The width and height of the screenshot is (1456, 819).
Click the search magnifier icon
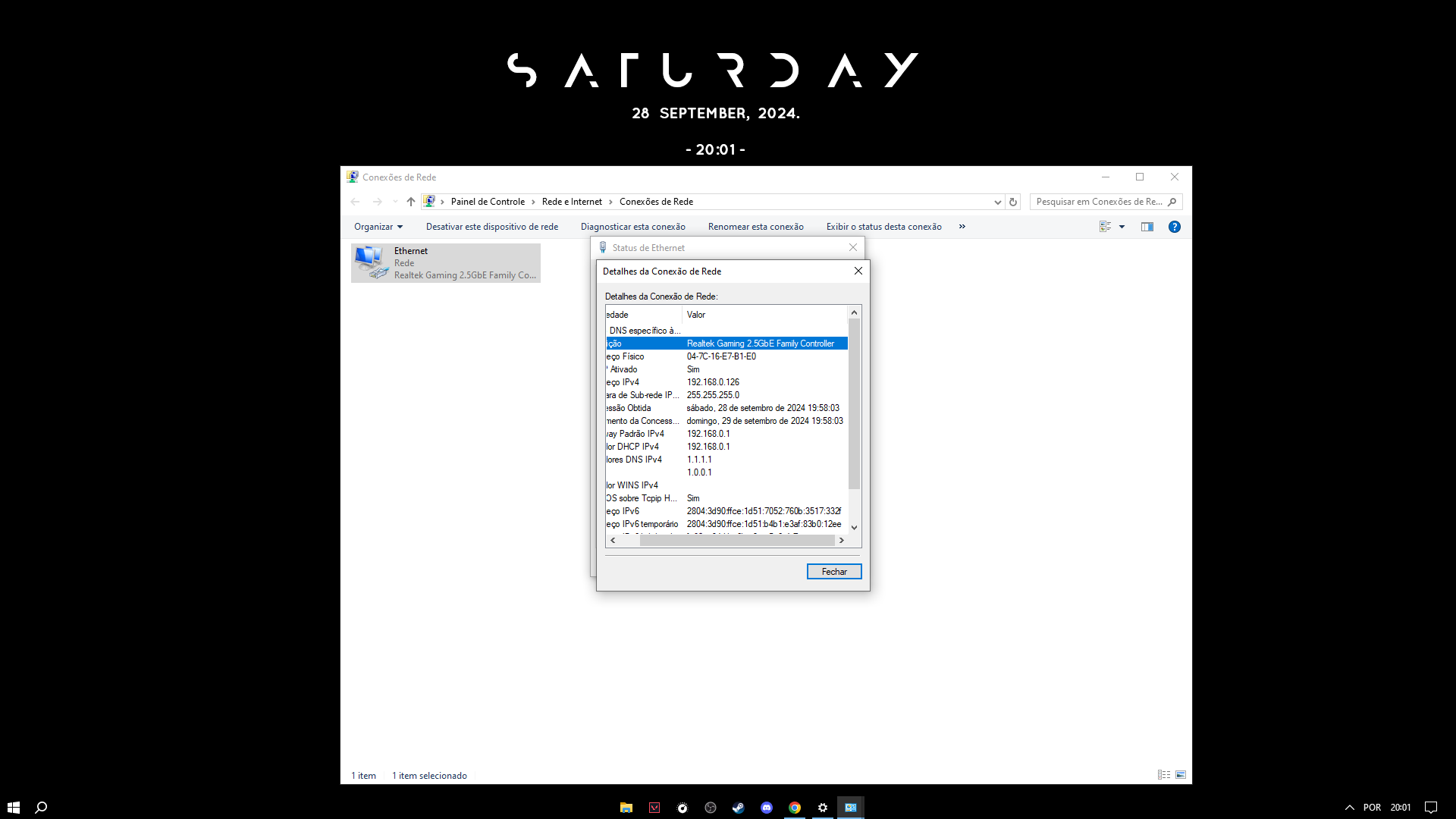1172,202
